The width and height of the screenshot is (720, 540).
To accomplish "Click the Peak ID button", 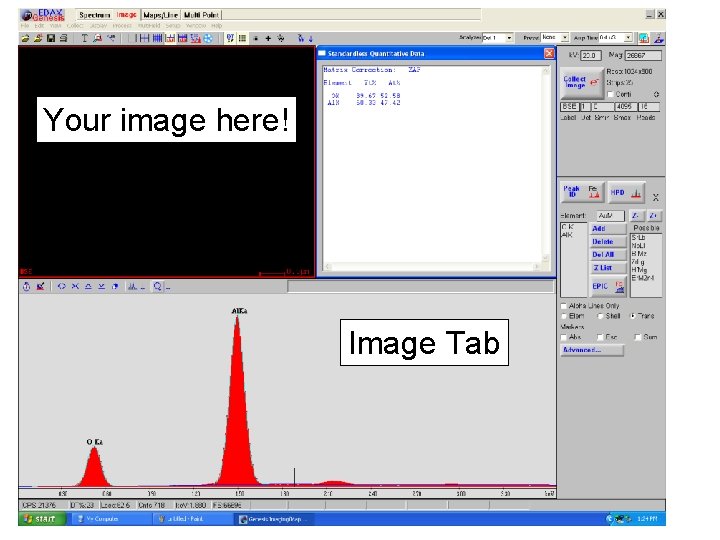I will point(582,192).
